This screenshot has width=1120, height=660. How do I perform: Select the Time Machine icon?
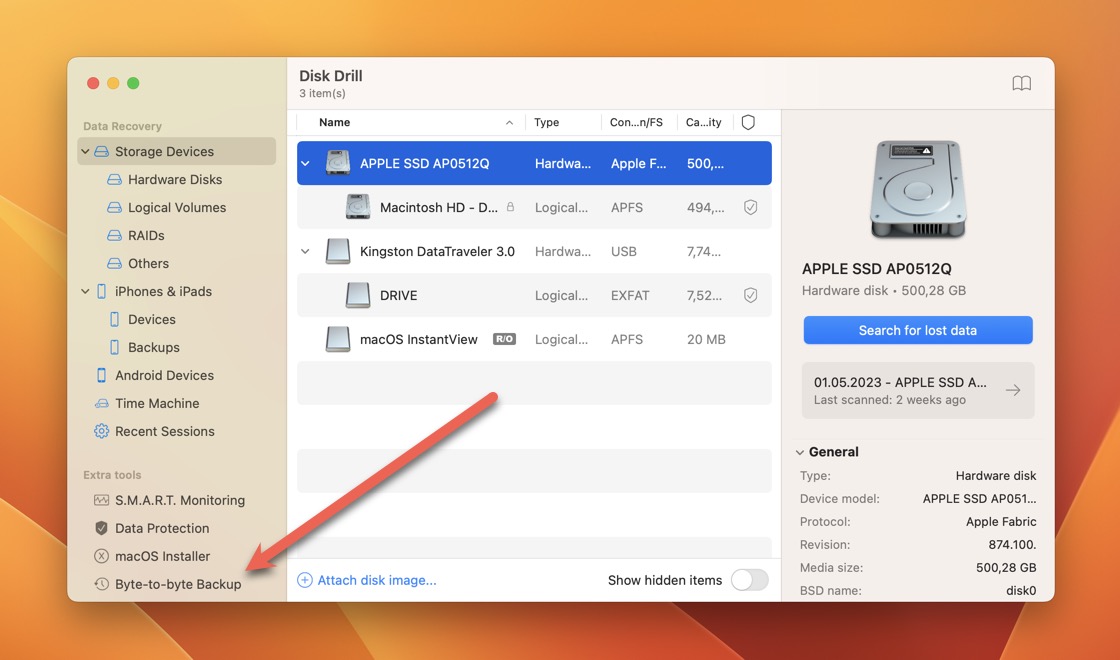[101, 404]
